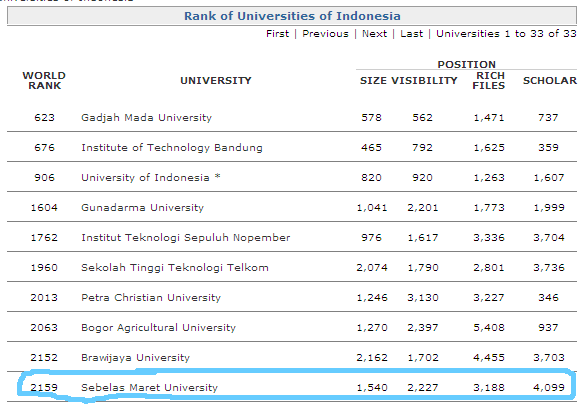
Task: Click Bandung rich files value 1,625
Action: pos(489,148)
